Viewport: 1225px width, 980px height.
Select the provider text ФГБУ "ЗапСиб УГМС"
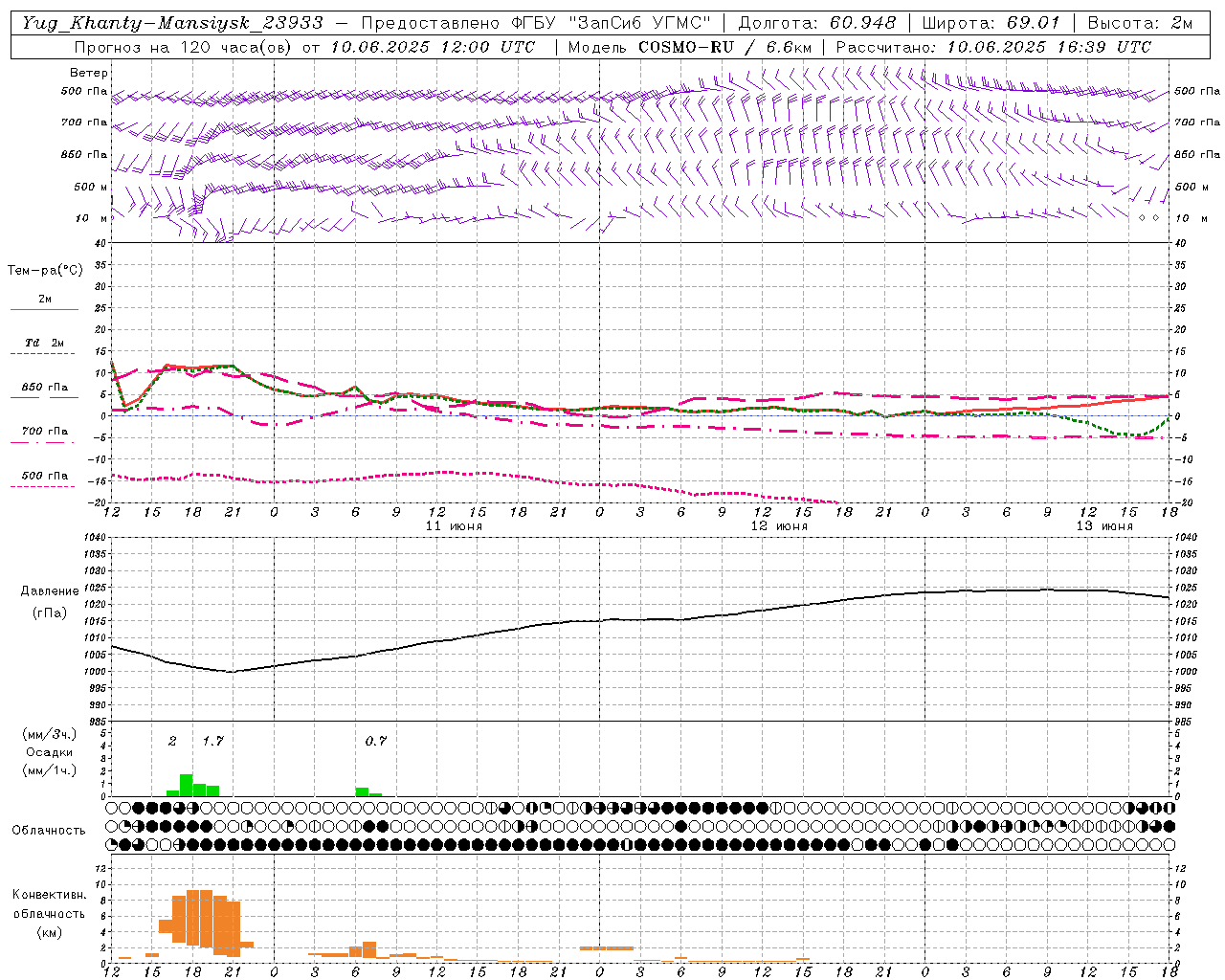609,23
